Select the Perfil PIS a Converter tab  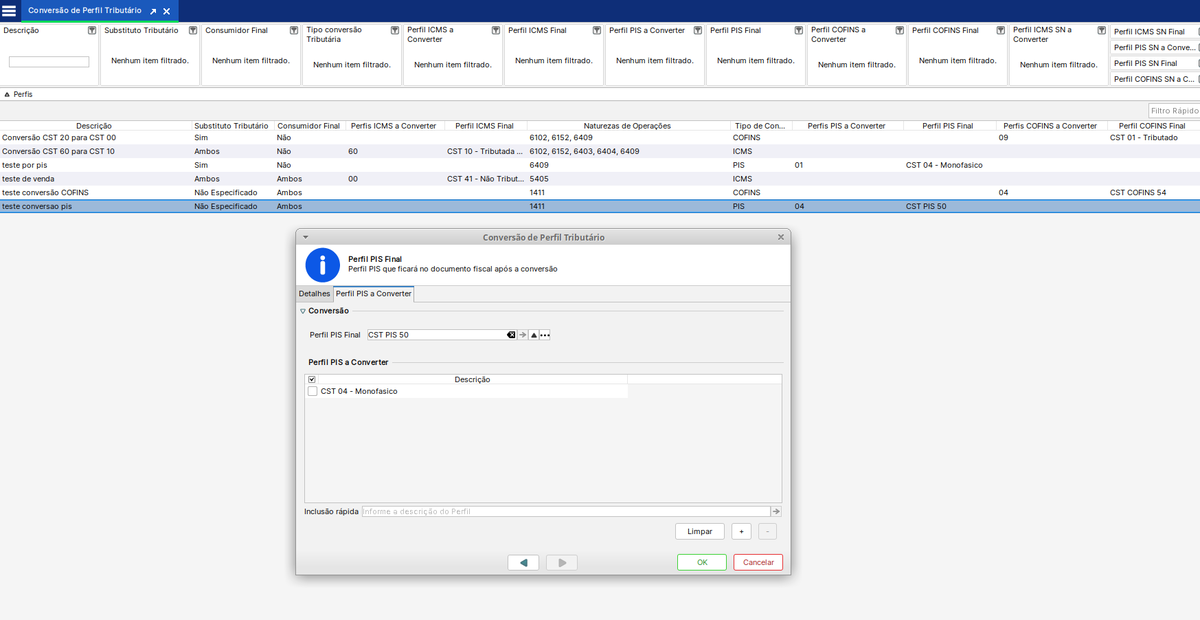click(x=373, y=294)
